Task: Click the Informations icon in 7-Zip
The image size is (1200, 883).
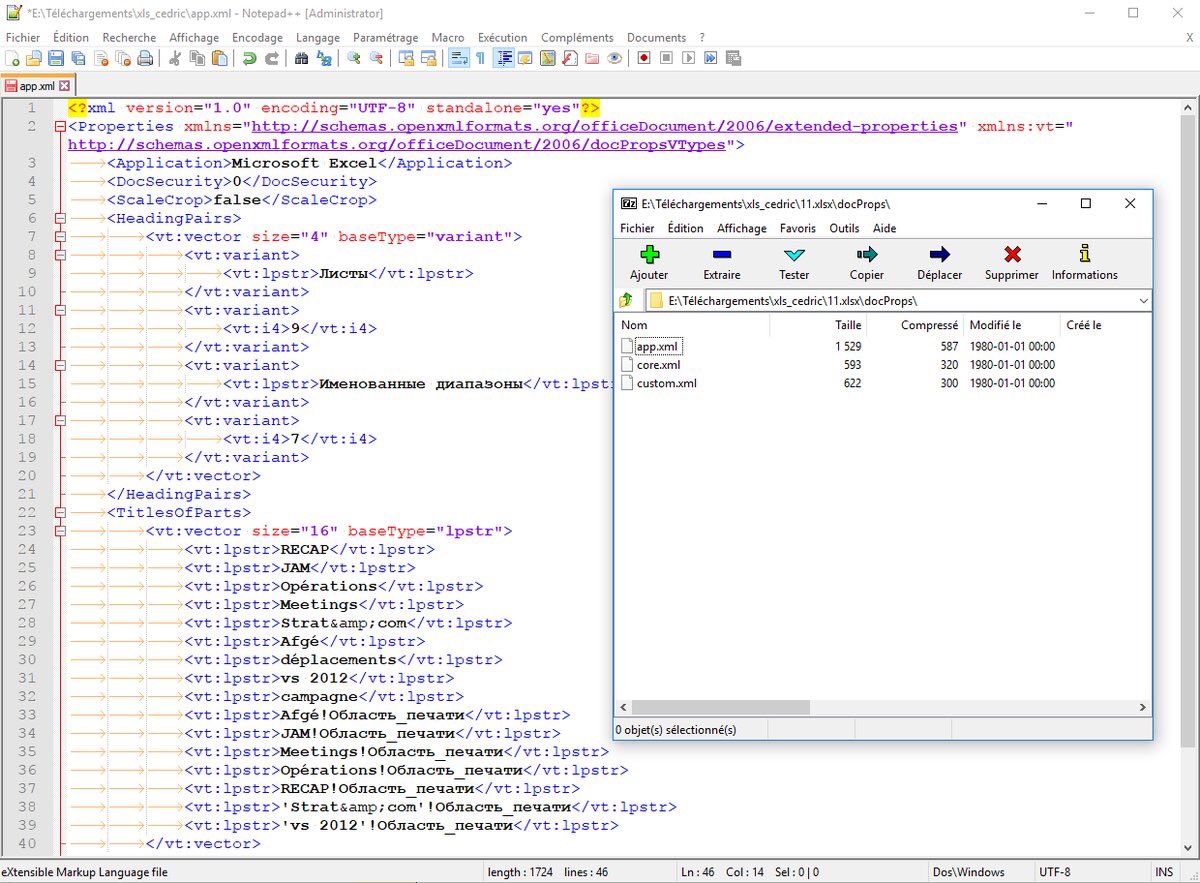Action: 1084,256
